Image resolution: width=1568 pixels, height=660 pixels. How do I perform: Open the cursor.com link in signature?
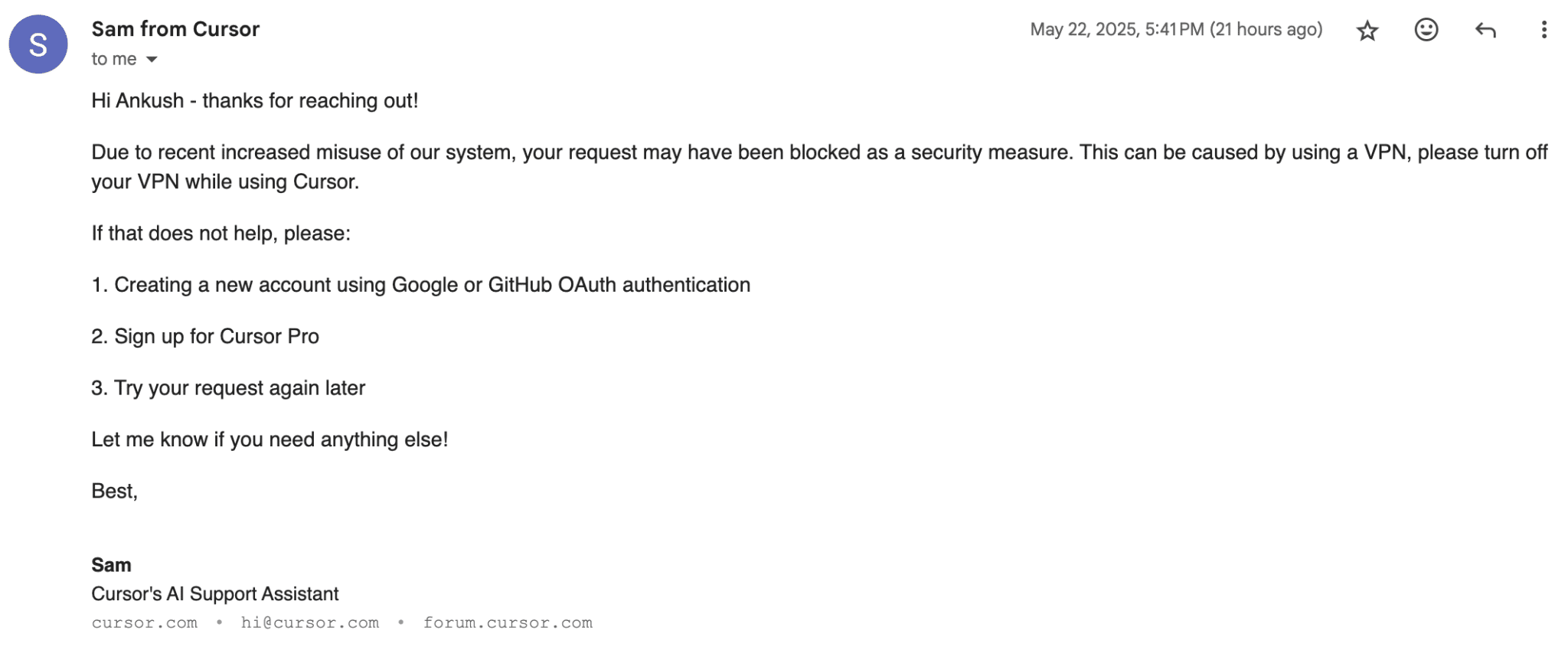coord(145,622)
